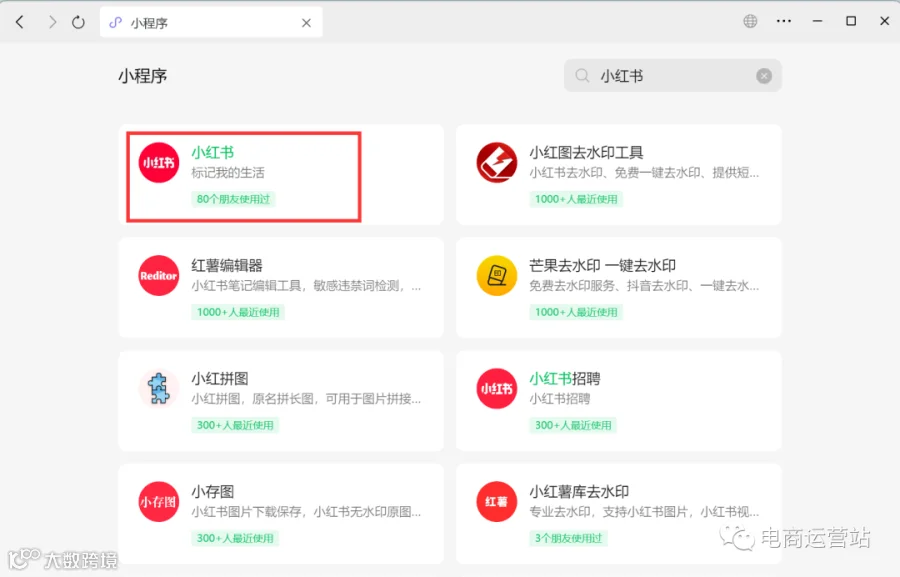This screenshot has height=577, width=900.
Task: Open the 小红书招聘 red icon
Action: coord(496,389)
